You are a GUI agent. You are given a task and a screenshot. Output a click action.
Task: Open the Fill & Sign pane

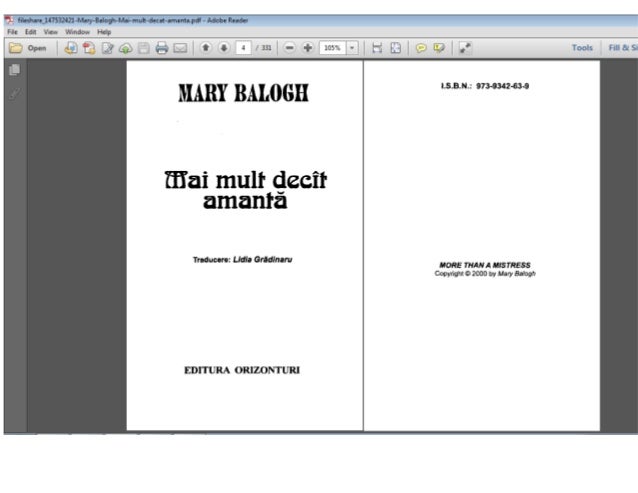coord(623,48)
